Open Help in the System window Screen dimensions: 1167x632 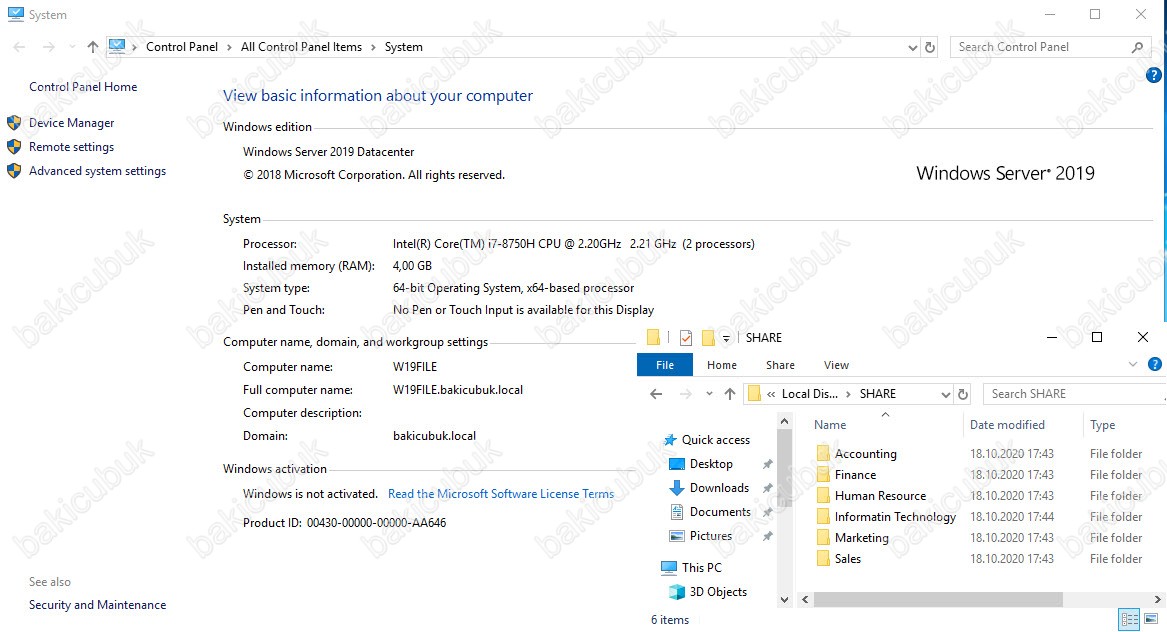click(1154, 74)
